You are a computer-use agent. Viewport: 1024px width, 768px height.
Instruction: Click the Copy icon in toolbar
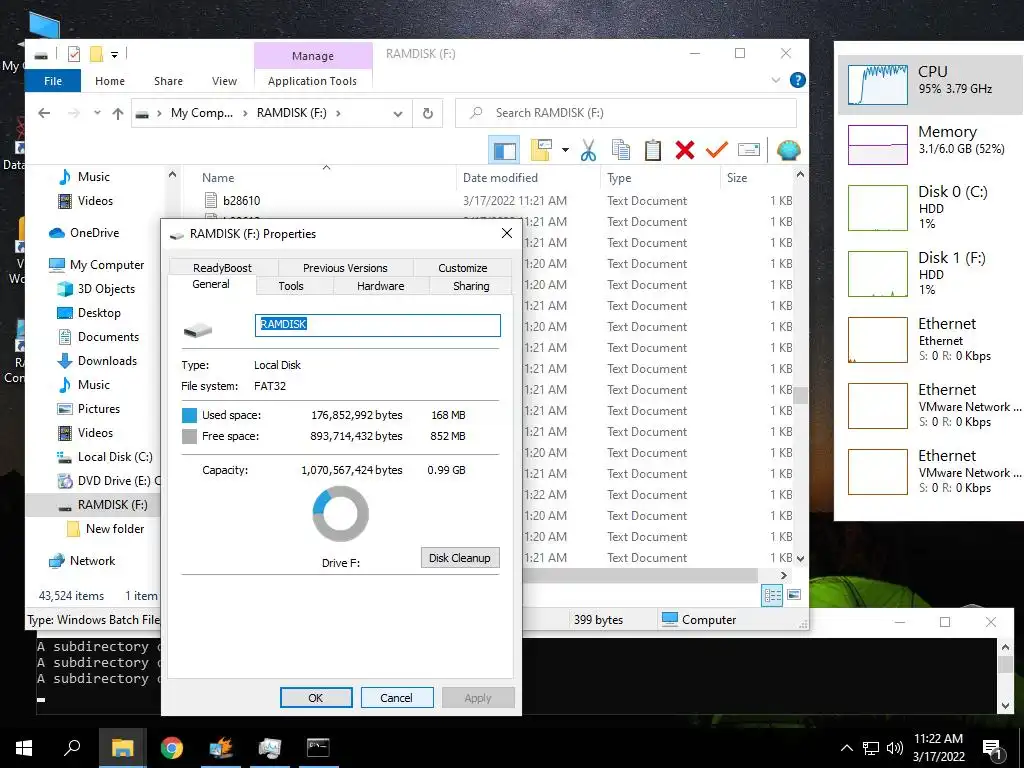click(620, 150)
